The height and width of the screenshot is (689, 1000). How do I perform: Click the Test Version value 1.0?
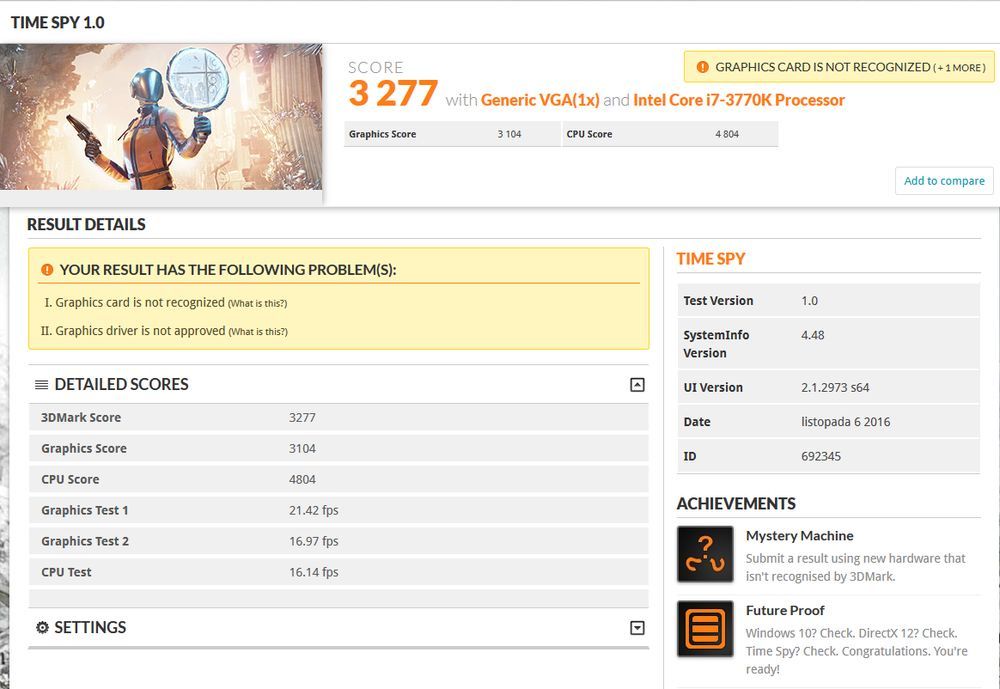pos(809,300)
